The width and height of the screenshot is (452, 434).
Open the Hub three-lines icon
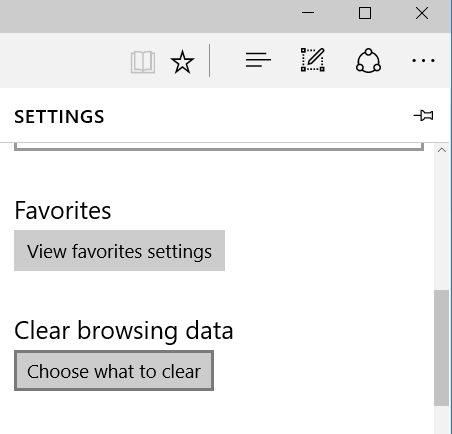(x=258, y=60)
